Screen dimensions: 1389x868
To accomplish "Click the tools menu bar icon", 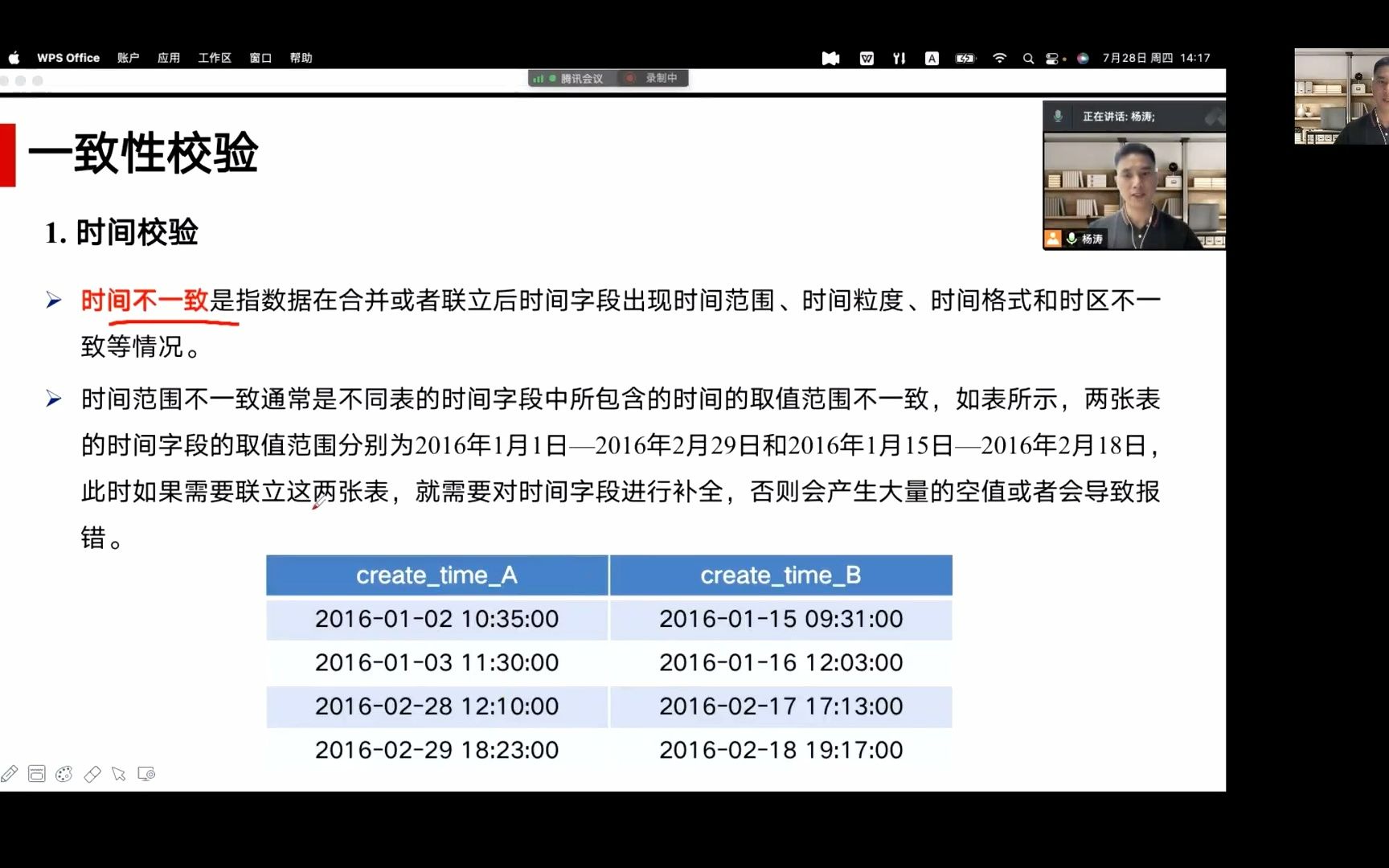I will click(x=899, y=58).
